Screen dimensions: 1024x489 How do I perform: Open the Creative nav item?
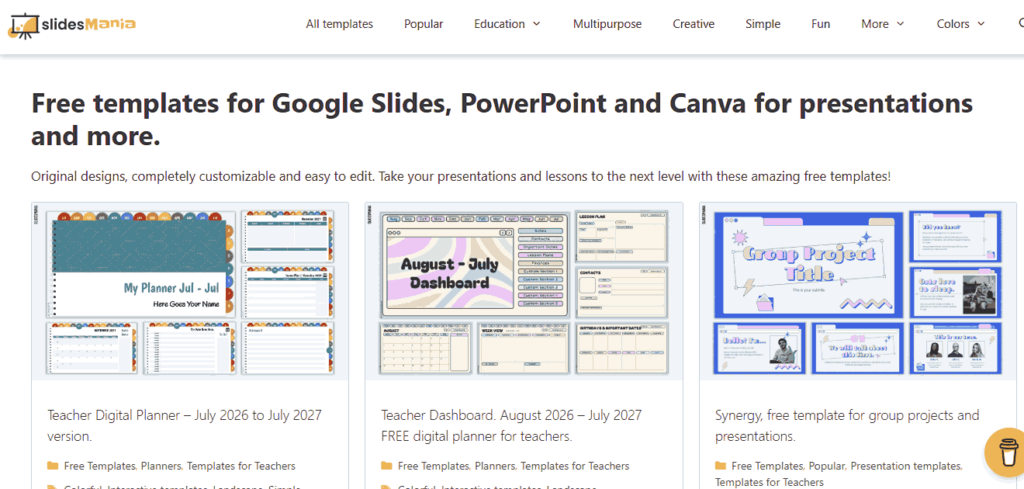pyautogui.click(x=694, y=24)
